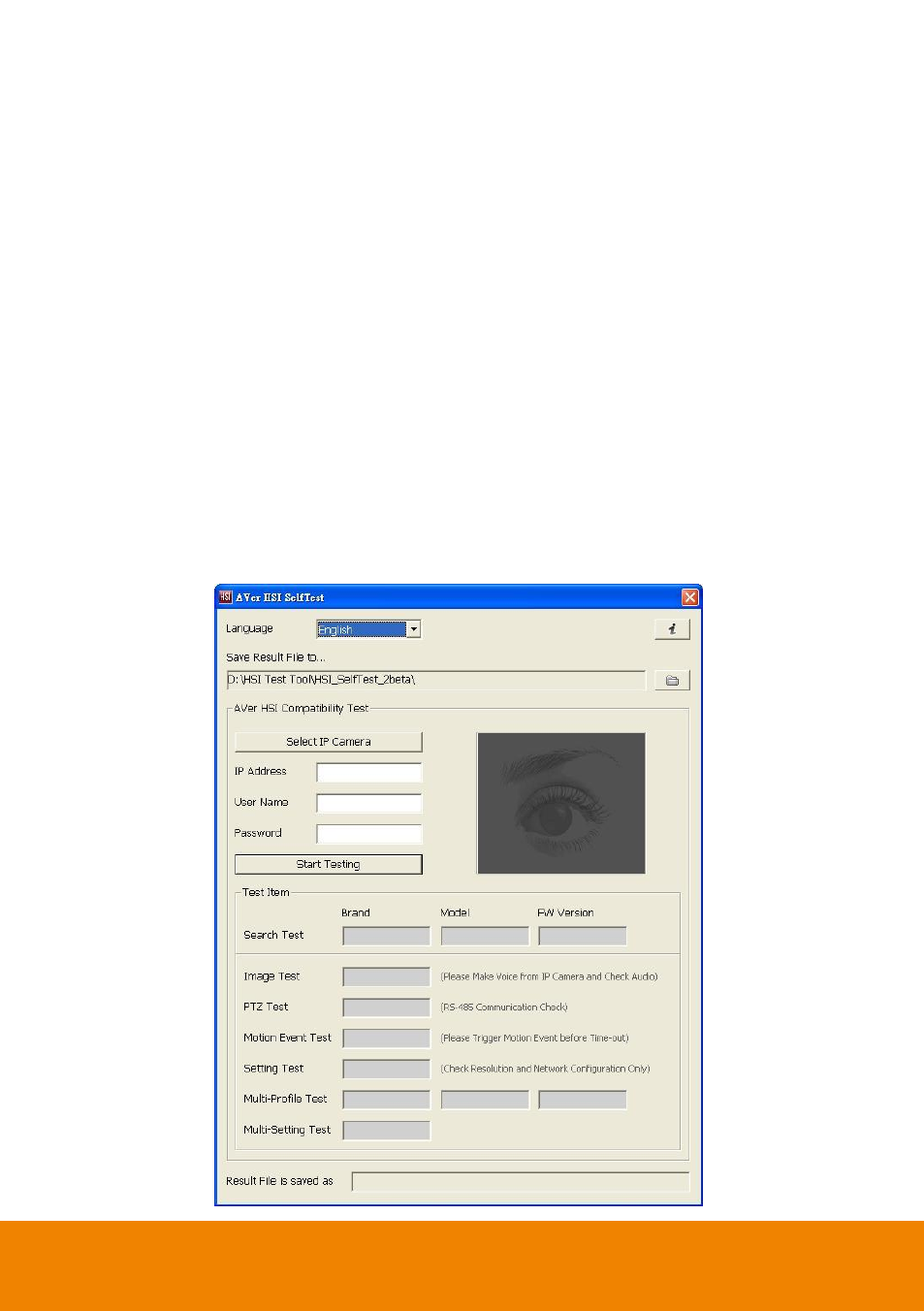Click the 'AVer HSI SelfTest' window title
Screen dimensions: 924x1311
click(279, 597)
